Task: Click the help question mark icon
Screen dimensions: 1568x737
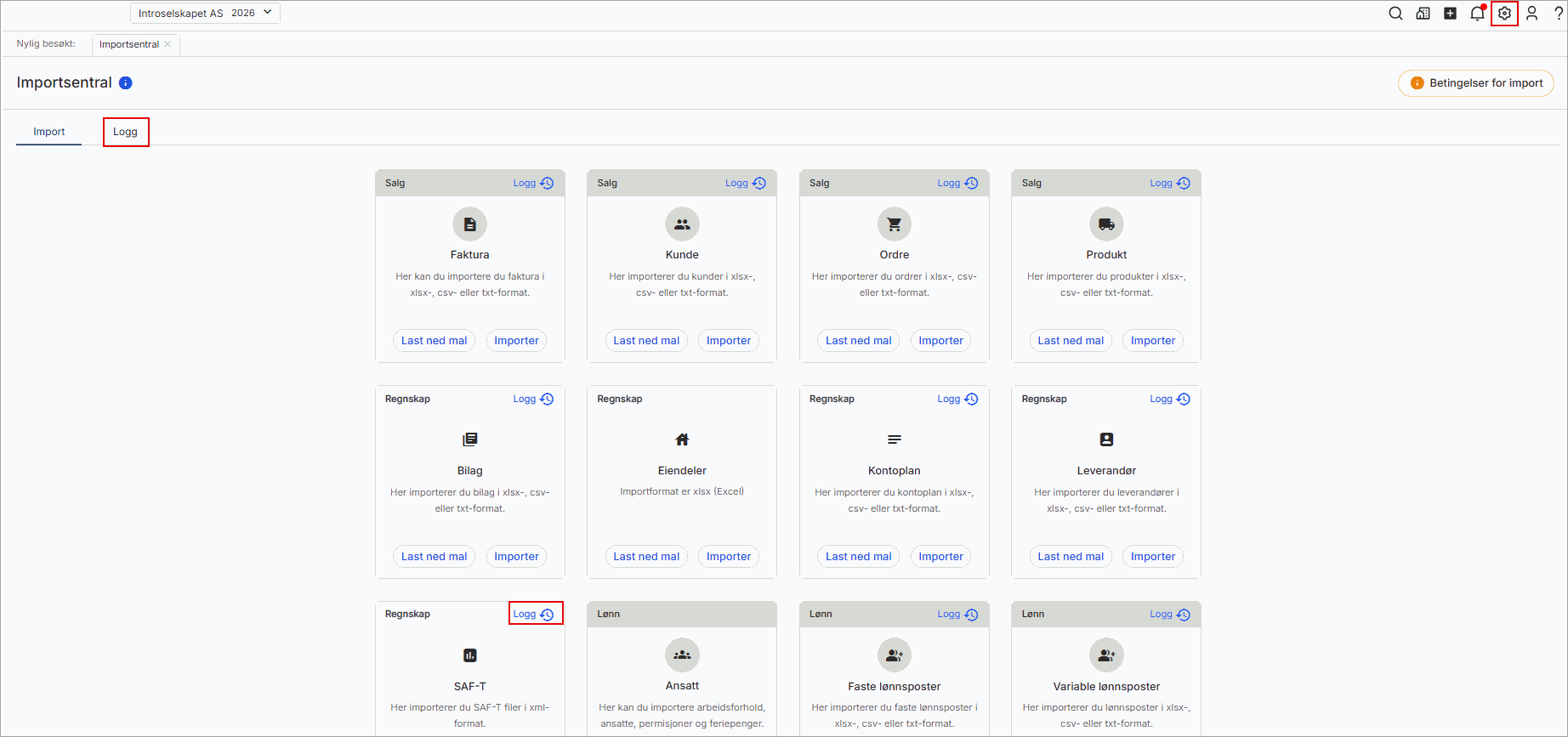Action: (1558, 14)
